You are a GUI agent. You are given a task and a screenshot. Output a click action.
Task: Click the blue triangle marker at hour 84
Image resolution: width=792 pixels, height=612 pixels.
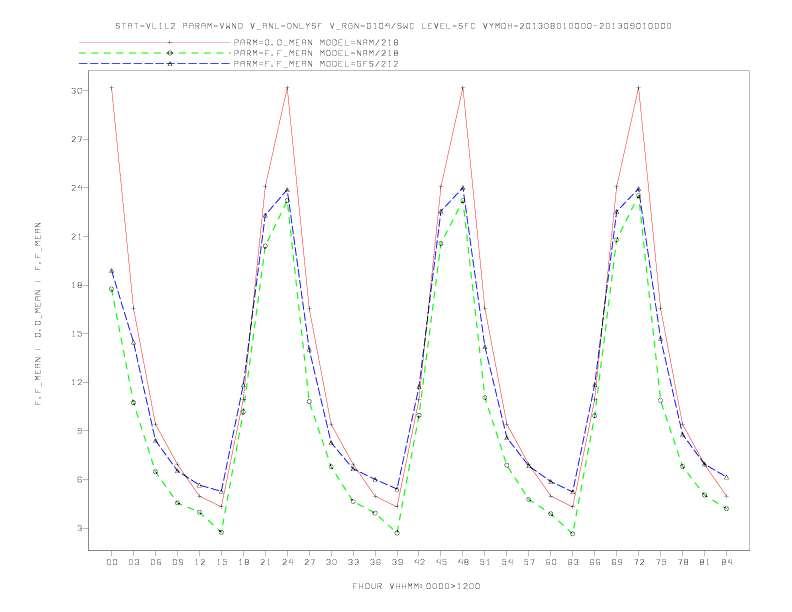tap(726, 477)
